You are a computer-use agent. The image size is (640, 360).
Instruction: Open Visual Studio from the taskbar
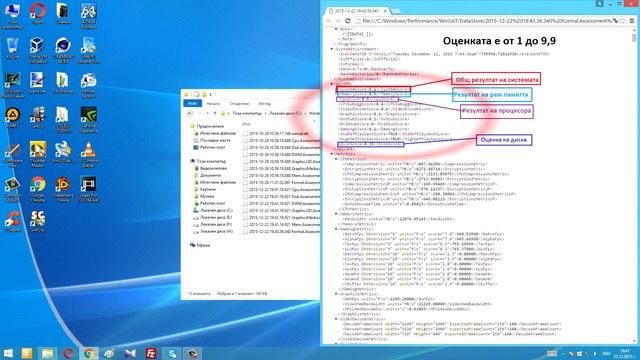130,353
